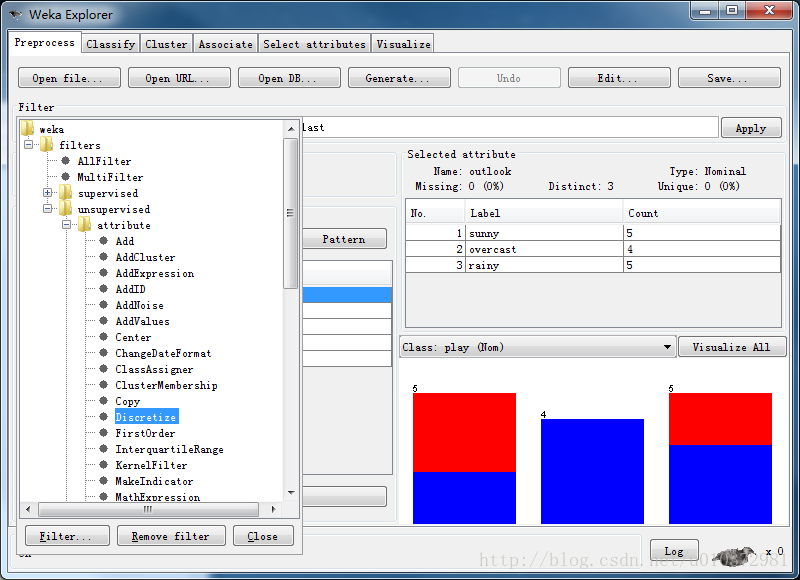
Task: Click the Open file... button
Action: (69, 78)
